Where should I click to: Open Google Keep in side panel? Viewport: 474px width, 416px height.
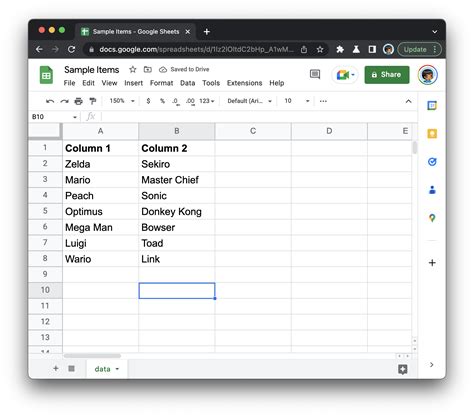coord(432,134)
